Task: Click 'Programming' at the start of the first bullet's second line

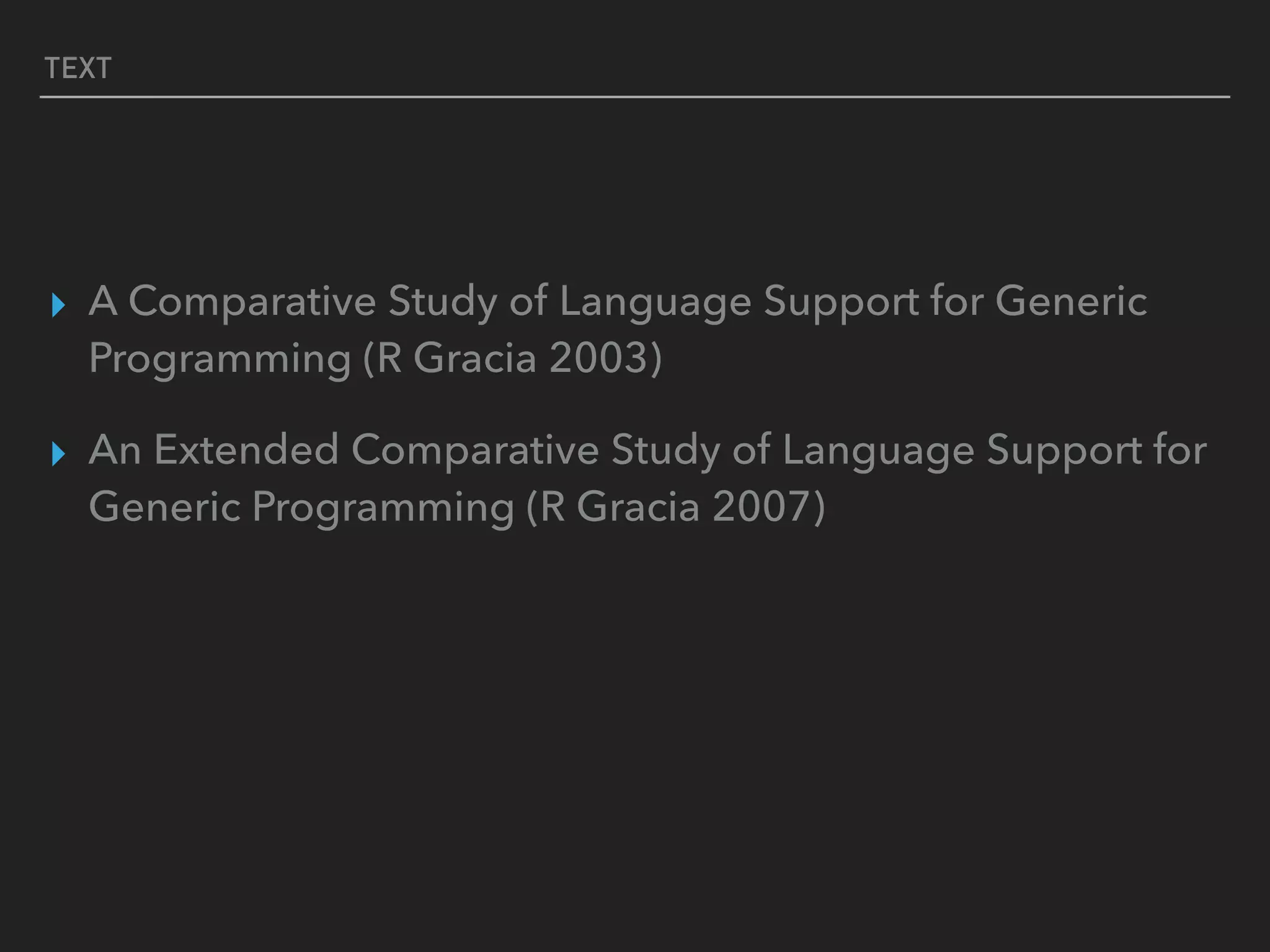Action: (x=220, y=359)
